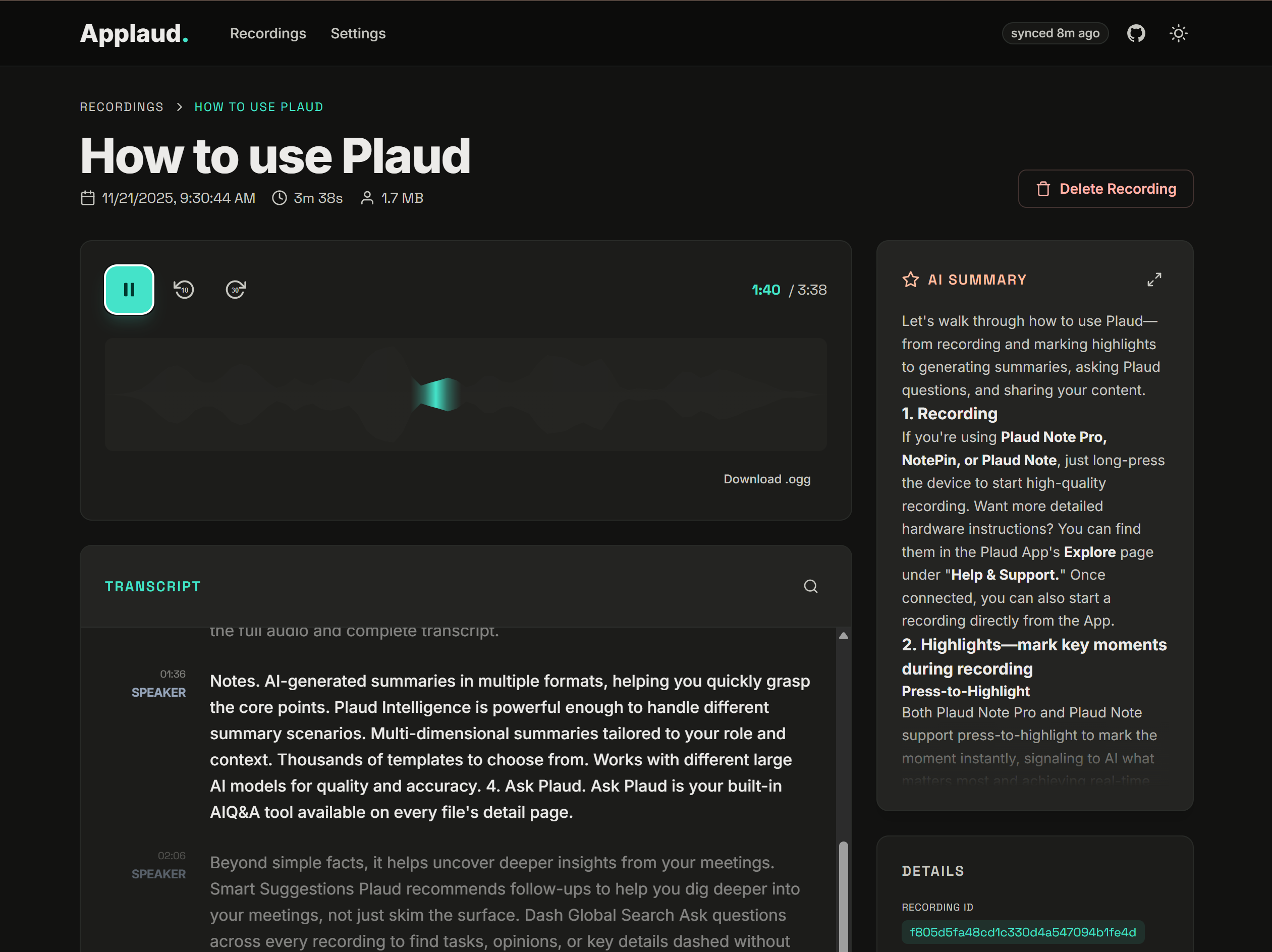Star the AI Summary
This screenshot has width=1272, height=952.
point(910,279)
